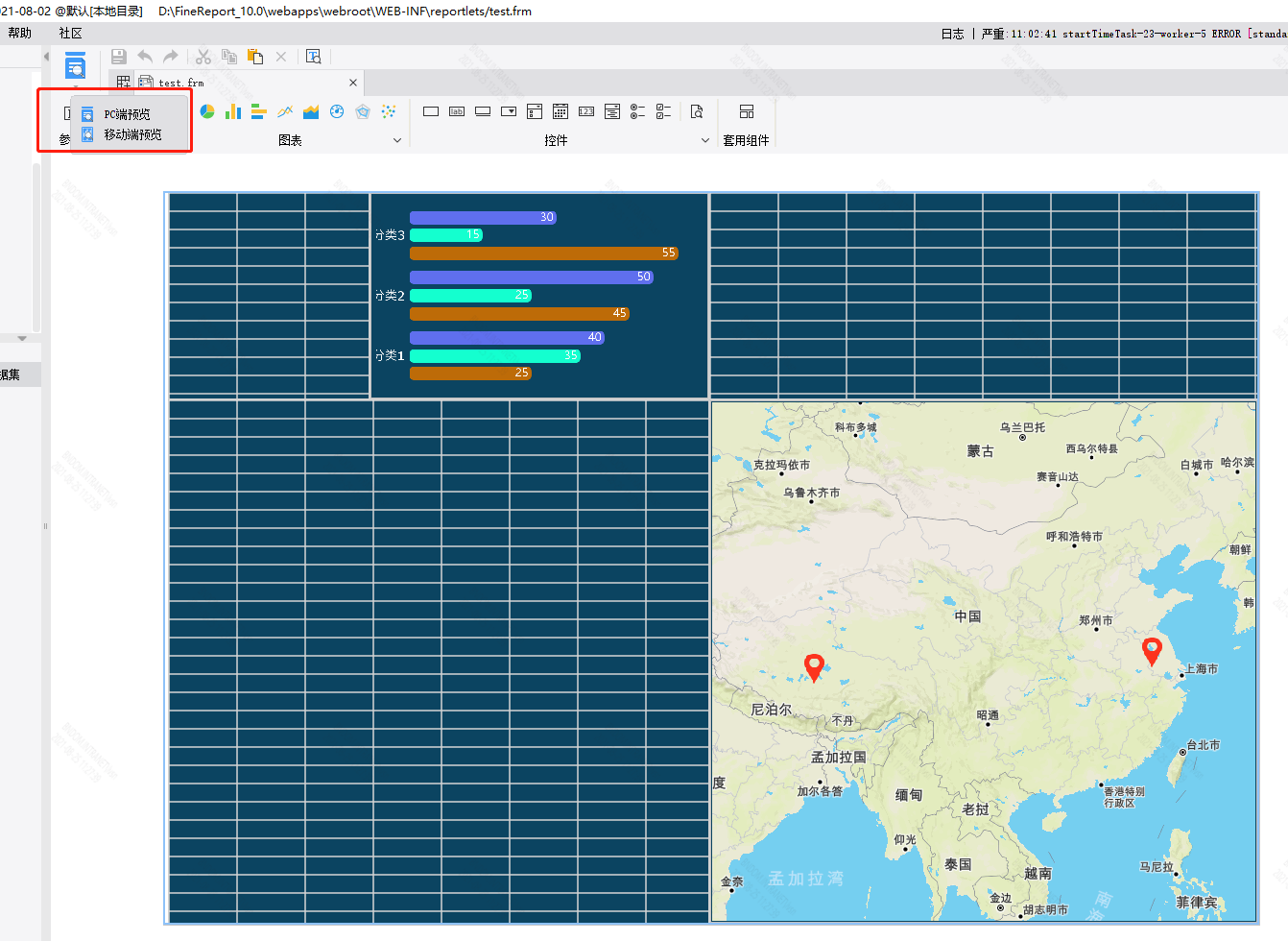Add the dropdown checkbox widget

535,111
